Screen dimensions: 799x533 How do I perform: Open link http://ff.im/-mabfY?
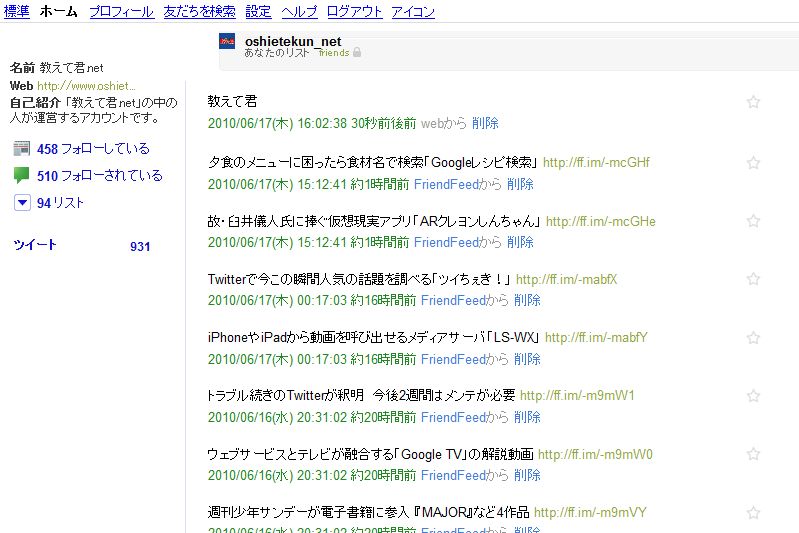596,337
